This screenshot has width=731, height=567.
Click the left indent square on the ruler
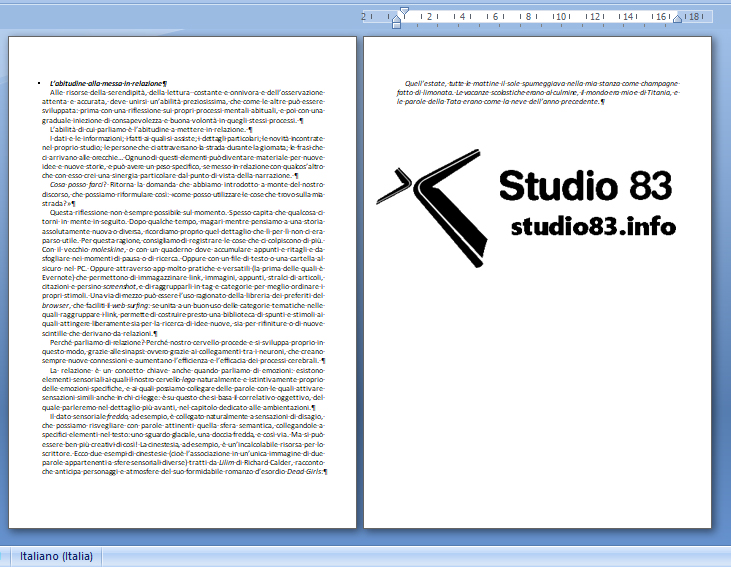(x=396, y=25)
